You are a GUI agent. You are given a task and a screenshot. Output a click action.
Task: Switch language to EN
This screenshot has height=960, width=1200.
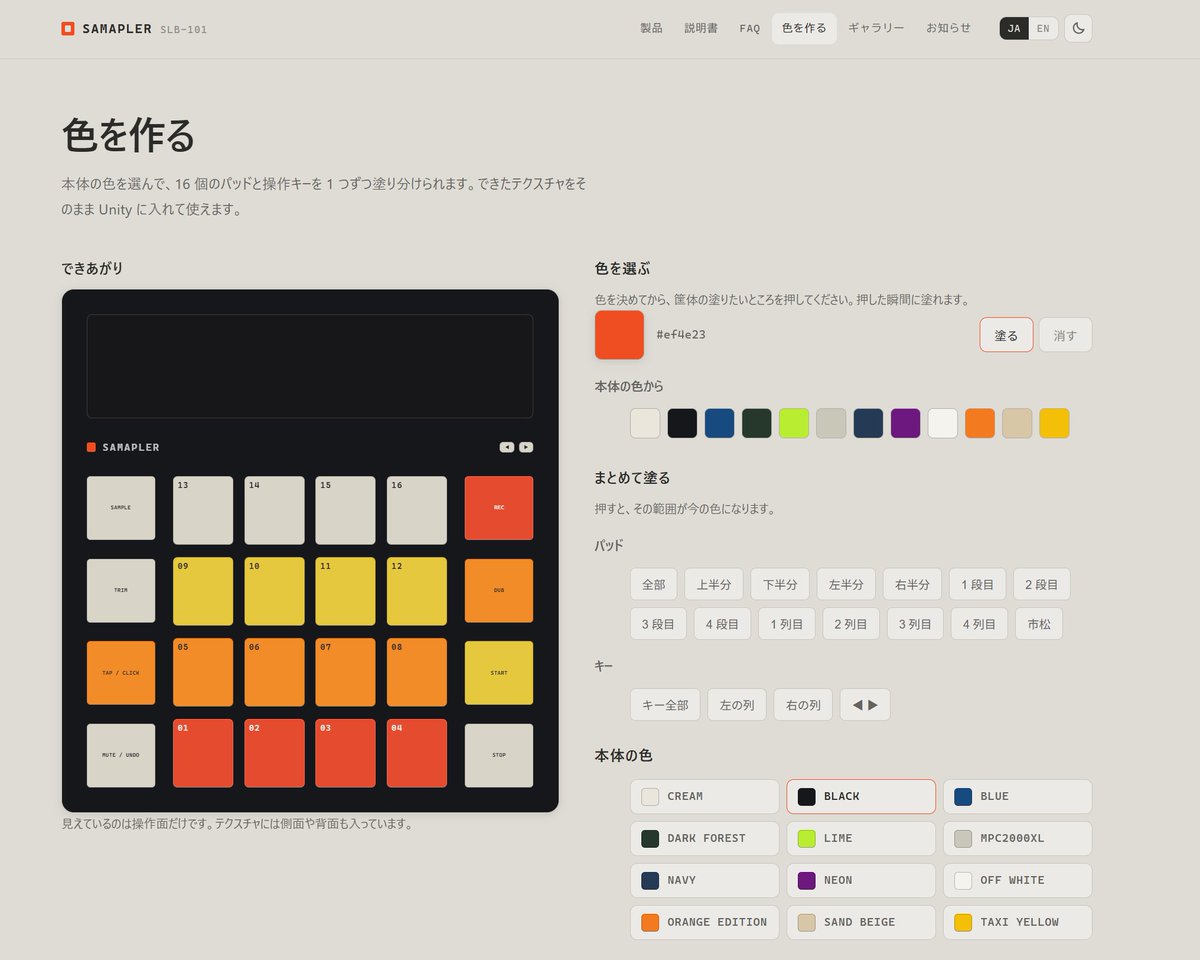[x=1043, y=28]
